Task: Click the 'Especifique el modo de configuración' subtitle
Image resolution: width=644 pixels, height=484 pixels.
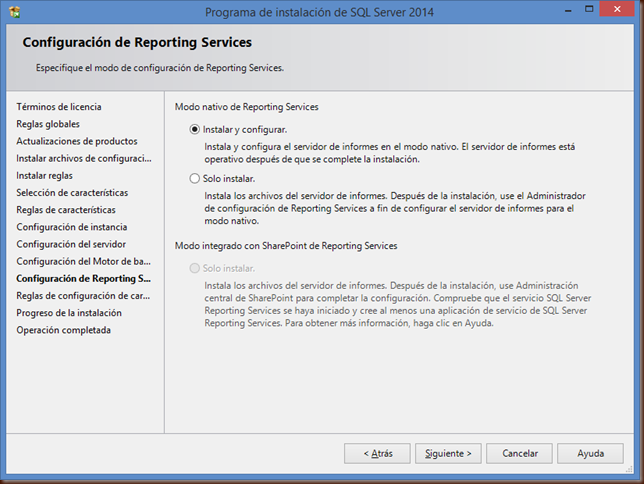Action: (x=160, y=68)
